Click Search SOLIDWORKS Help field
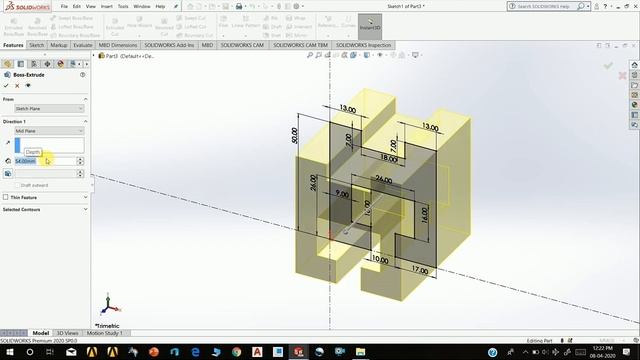Viewport: 640px width, 360px height. tap(546, 7)
